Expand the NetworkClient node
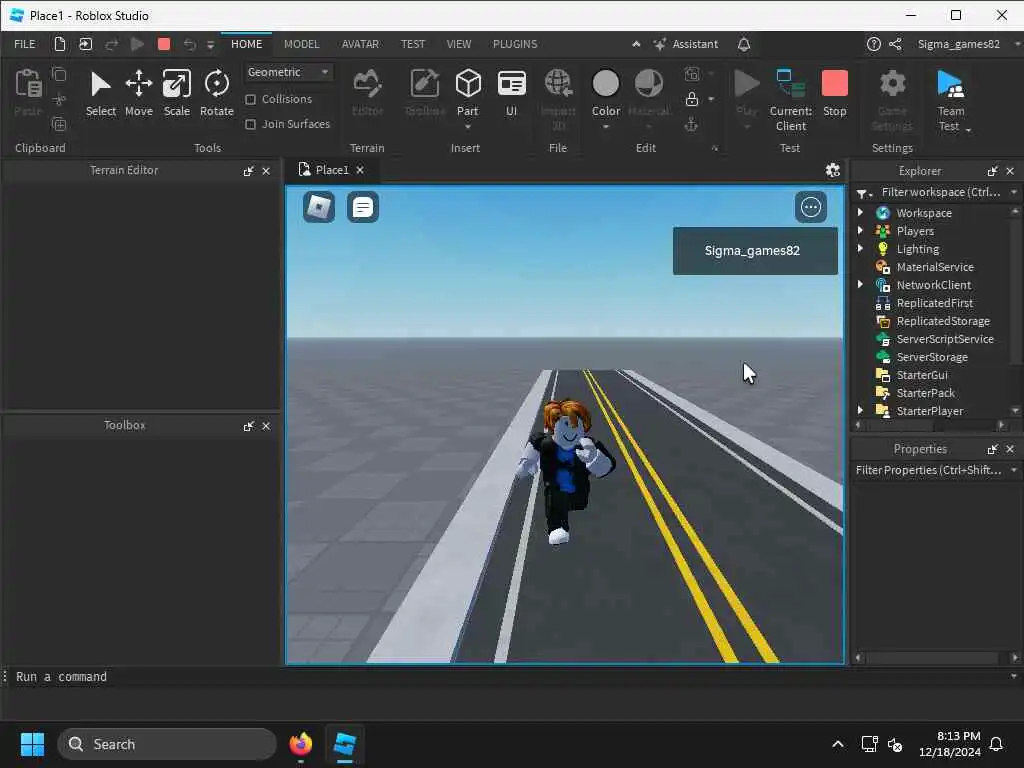The width and height of the screenshot is (1024, 768). (x=860, y=284)
